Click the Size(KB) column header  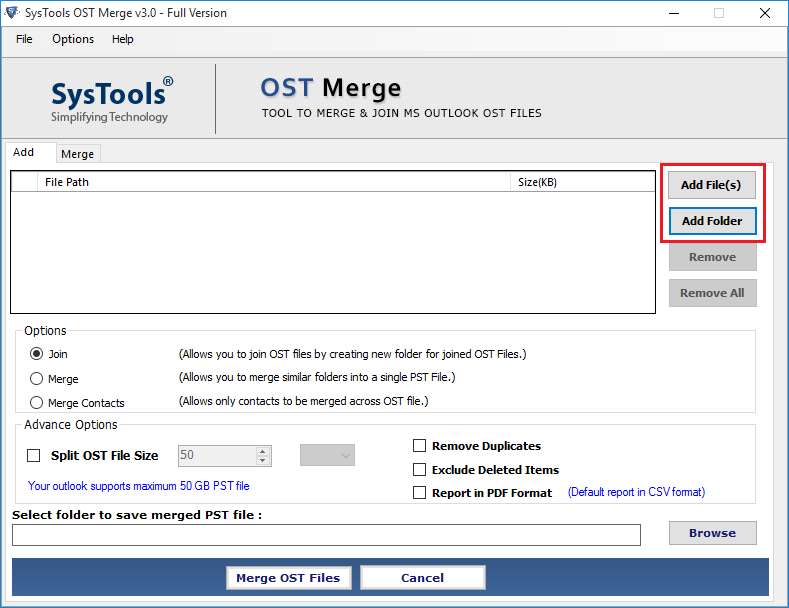point(583,182)
